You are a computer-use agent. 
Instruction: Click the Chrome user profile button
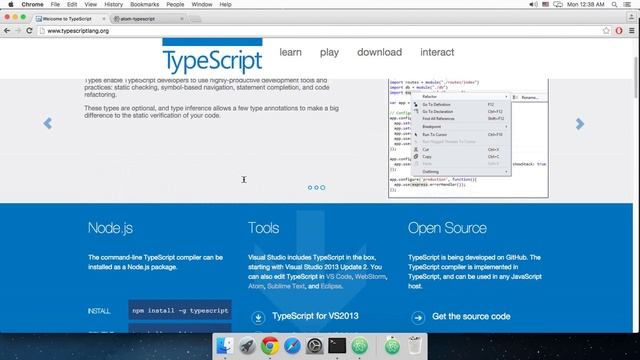pos(631,17)
